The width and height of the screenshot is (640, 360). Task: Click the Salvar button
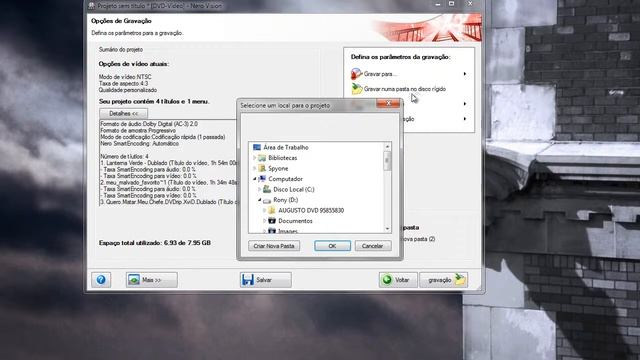click(x=266, y=280)
